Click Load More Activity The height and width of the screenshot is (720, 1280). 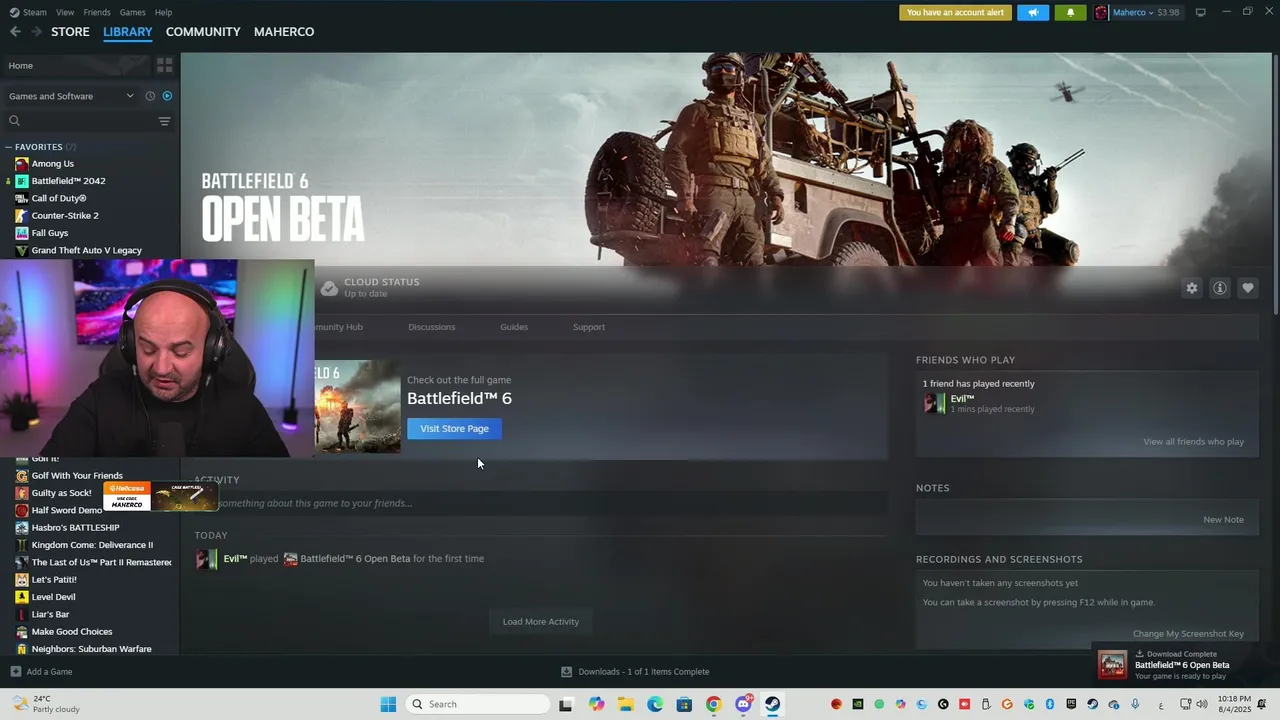(x=540, y=622)
